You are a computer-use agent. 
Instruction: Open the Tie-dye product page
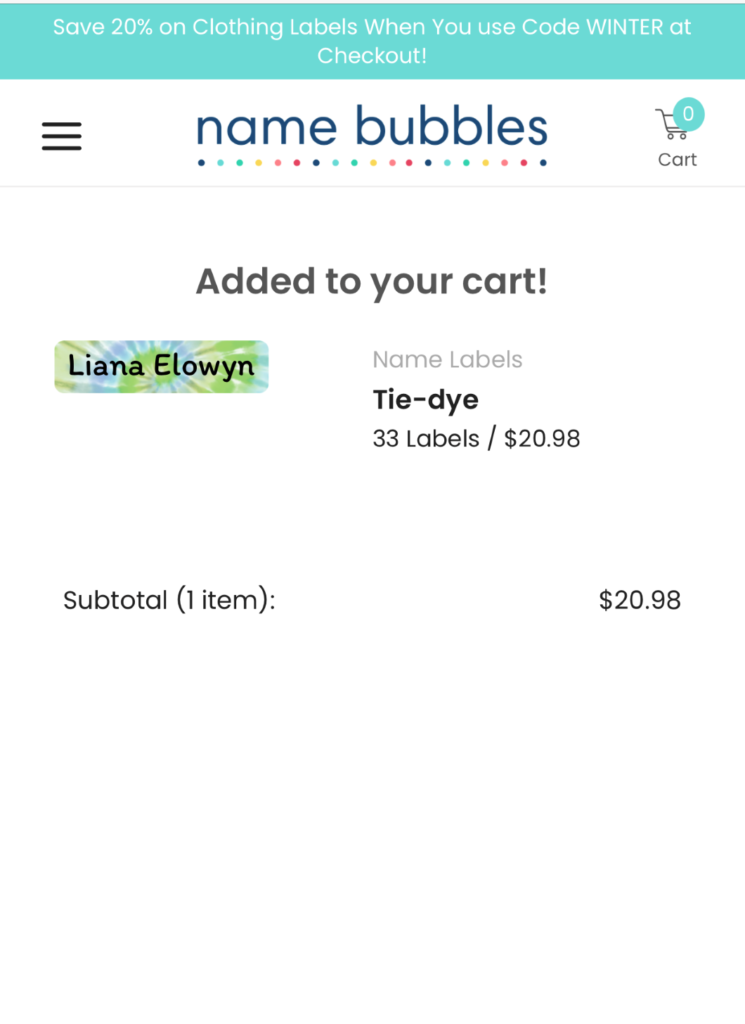425,399
